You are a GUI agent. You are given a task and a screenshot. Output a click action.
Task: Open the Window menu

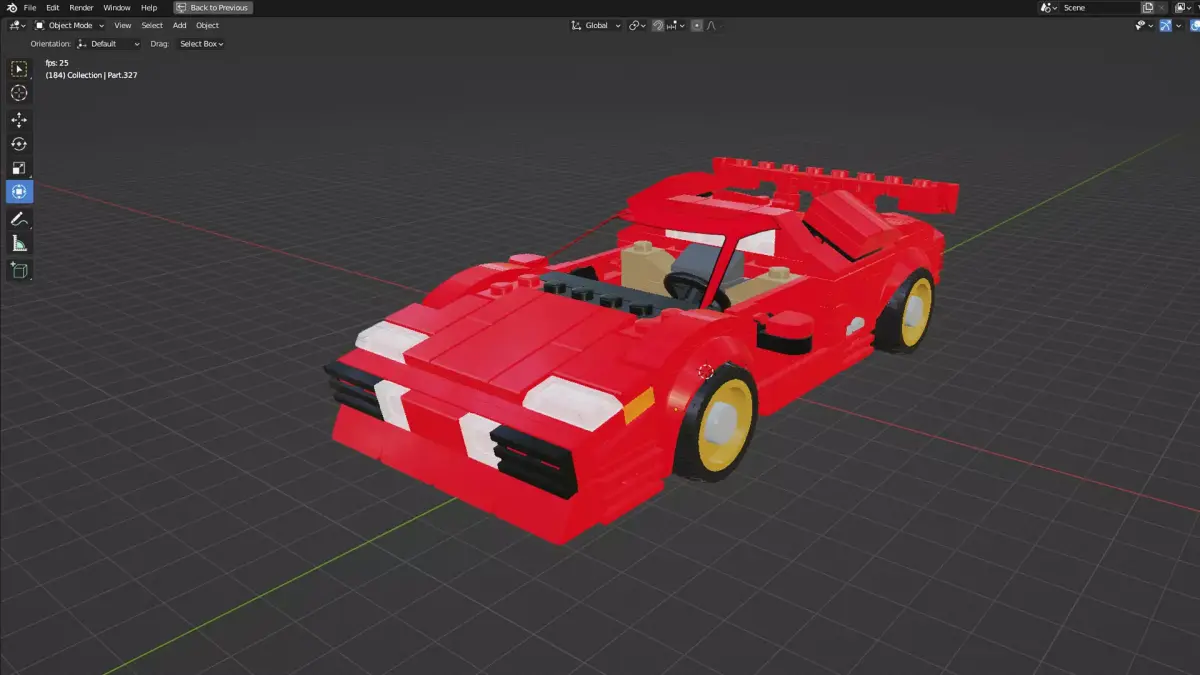coord(117,7)
